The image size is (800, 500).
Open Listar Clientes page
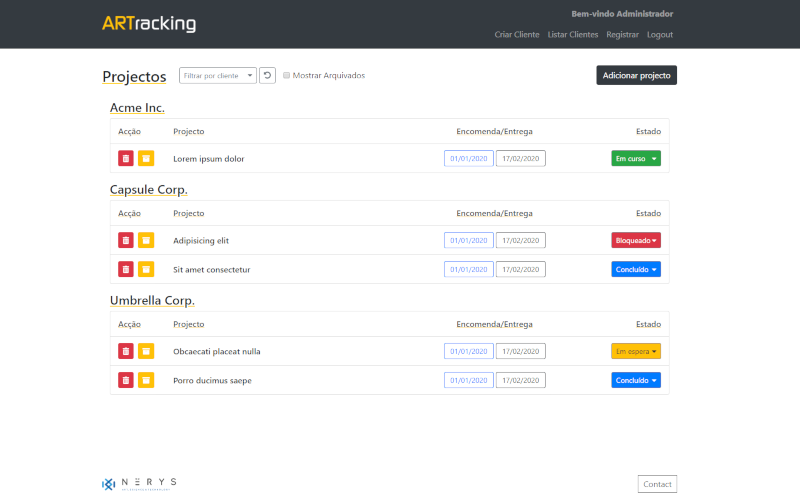coord(573,35)
